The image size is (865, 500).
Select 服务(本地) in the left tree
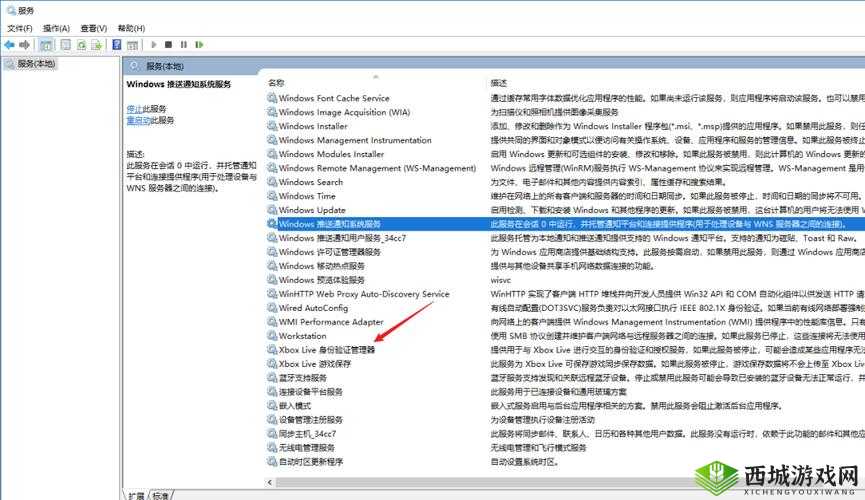coord(36,63)
